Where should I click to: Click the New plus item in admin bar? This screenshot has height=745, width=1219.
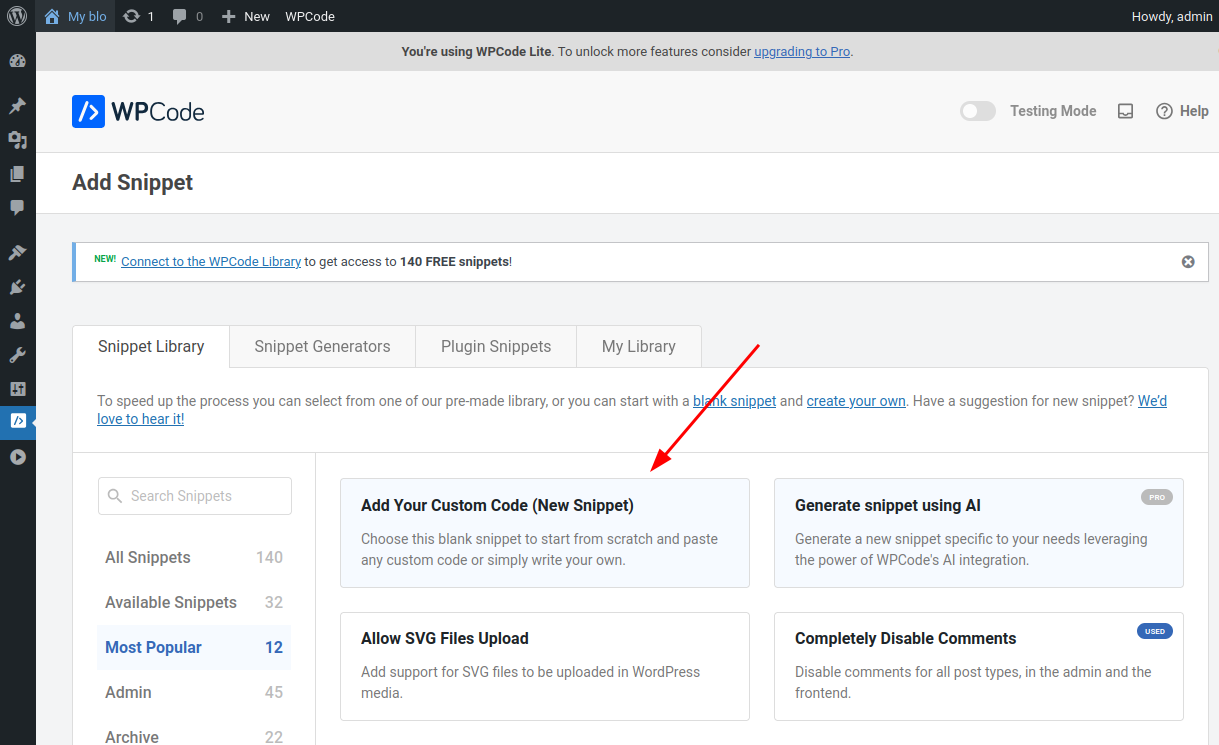click(245, 16)
